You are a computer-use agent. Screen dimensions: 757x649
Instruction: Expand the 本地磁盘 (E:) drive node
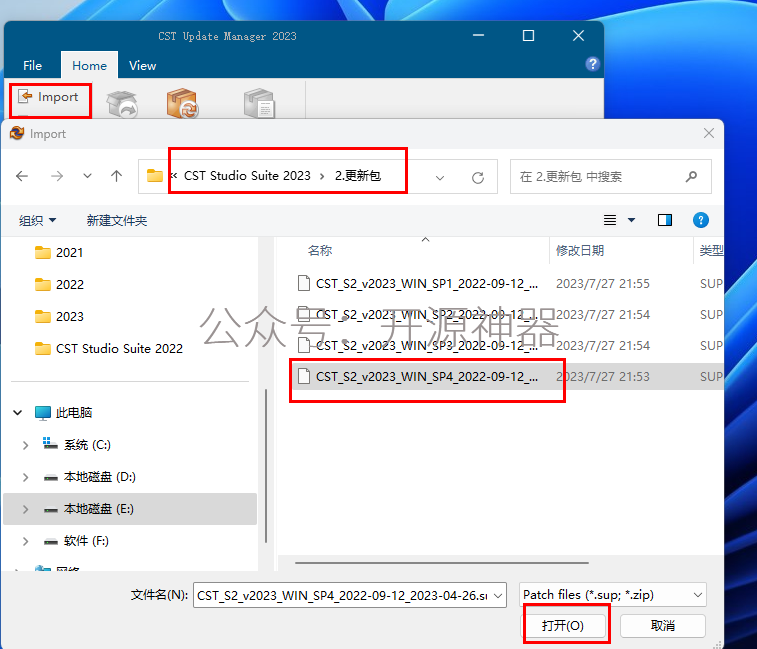26,509
